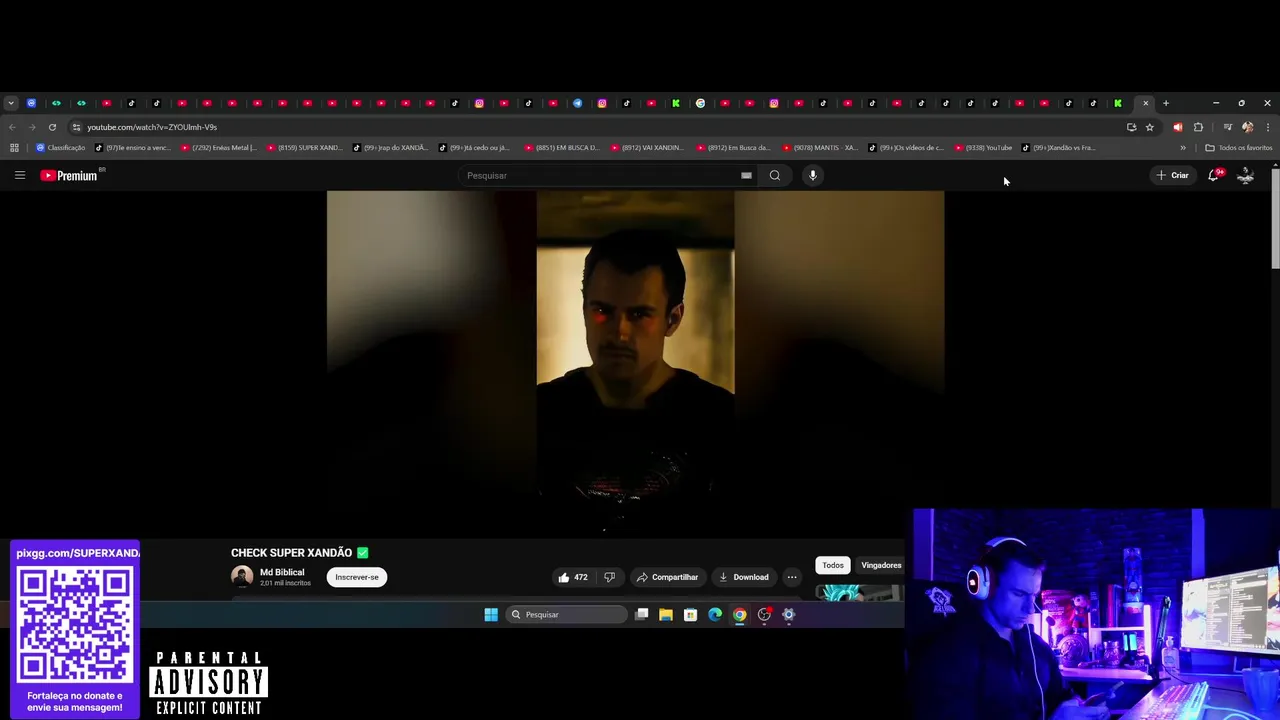The width and height of the screenshot is (1280, 720).
Task: Click the Windows taskbar Pesquisar search box
Action: 565,615
